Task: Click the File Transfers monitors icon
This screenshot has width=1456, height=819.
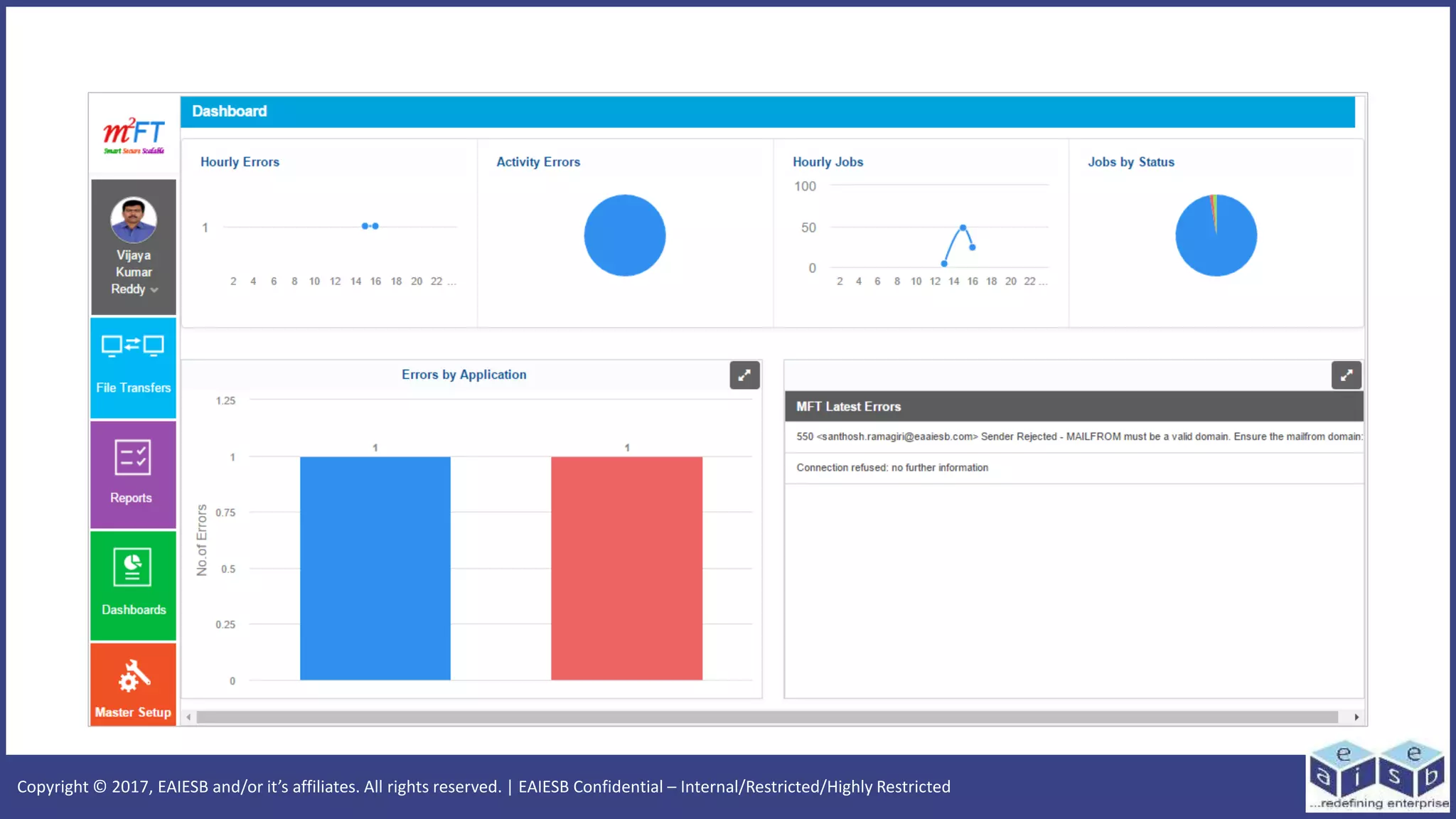Action: (133, 346)
